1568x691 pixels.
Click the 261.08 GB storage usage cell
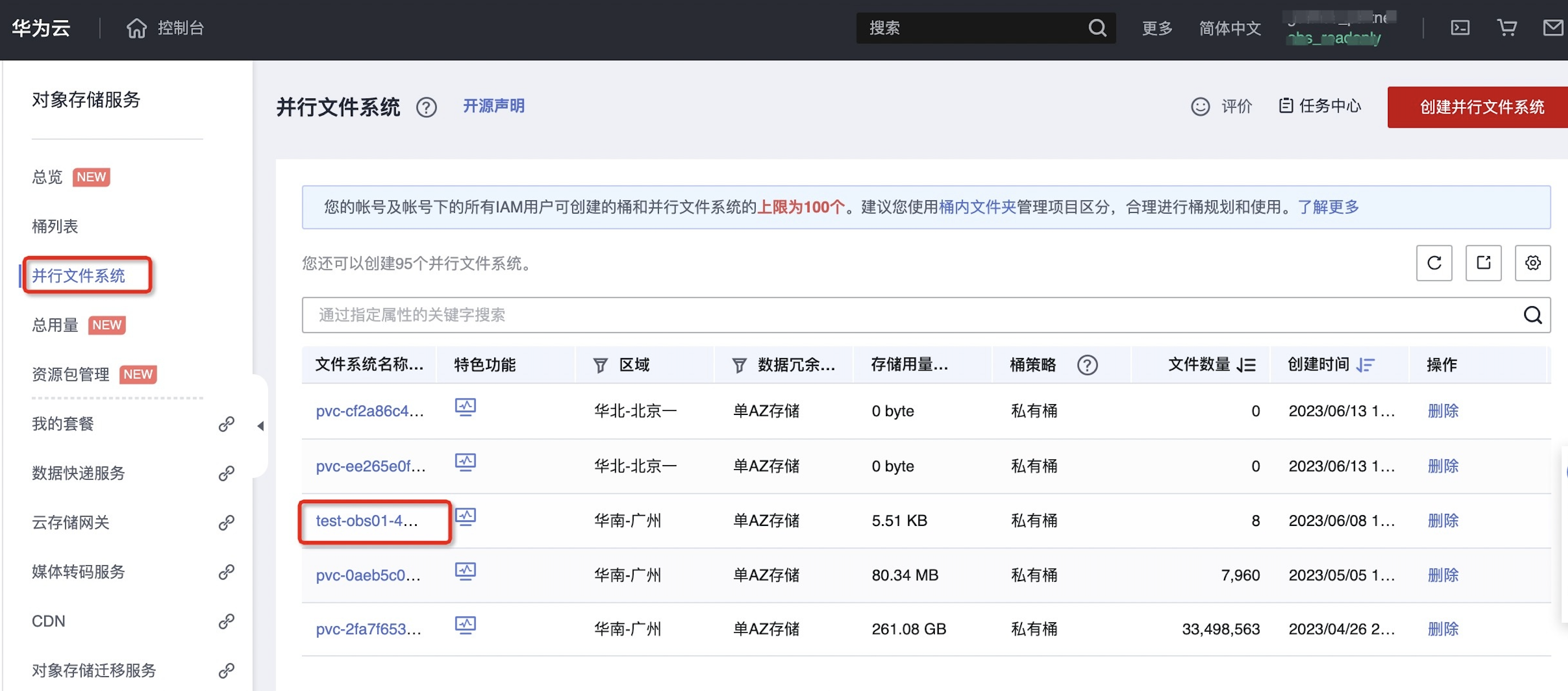coord(909,629)
